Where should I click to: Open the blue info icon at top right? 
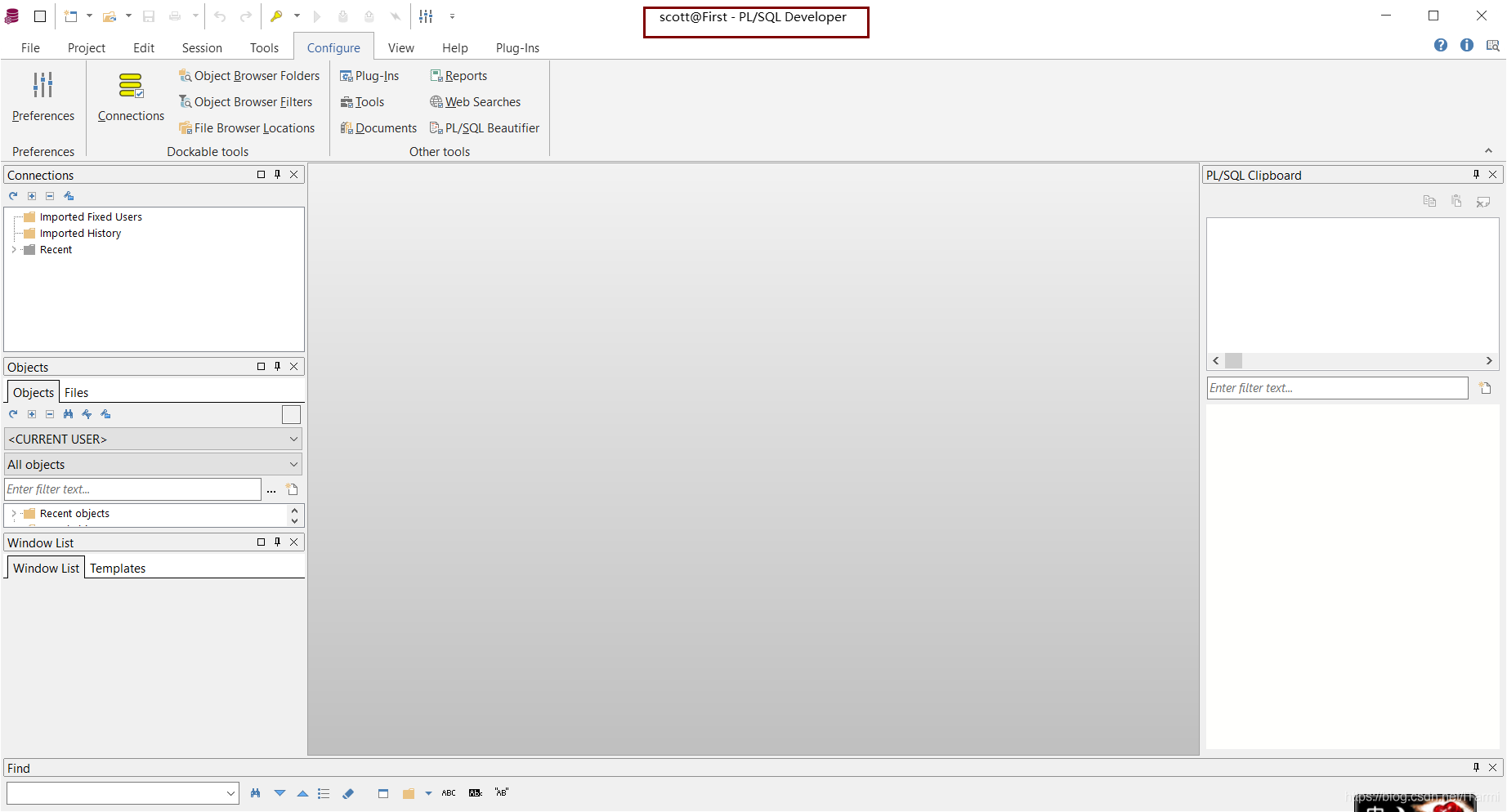click(1467, 45)
